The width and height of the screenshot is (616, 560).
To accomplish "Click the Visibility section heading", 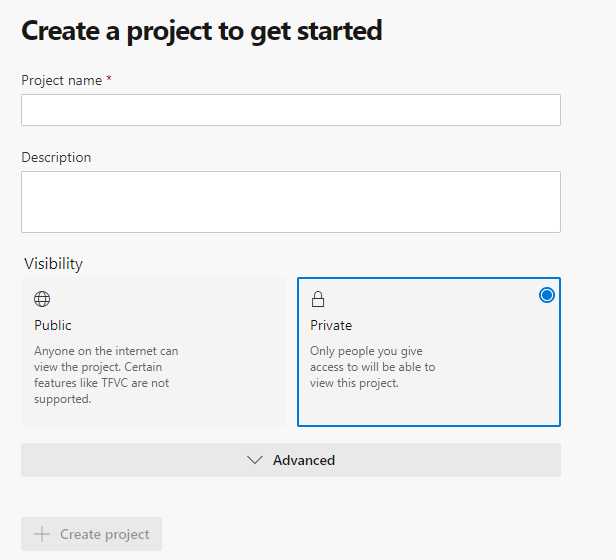I will point(53,264).
